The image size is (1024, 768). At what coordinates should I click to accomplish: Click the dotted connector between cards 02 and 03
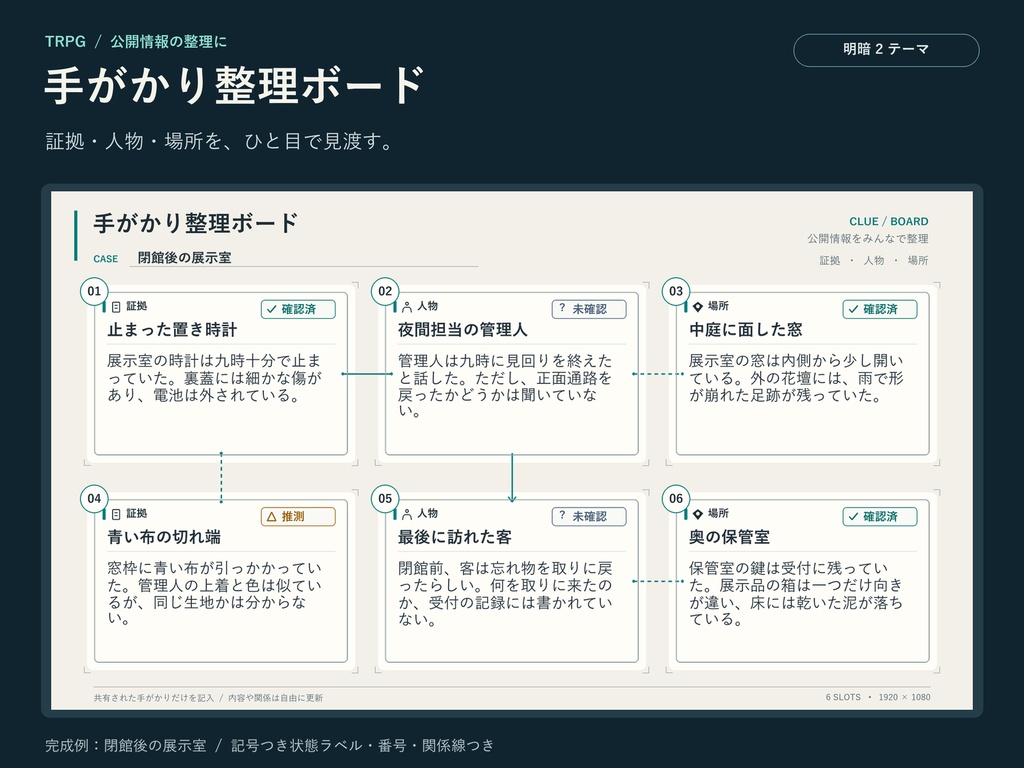(658, 374)
